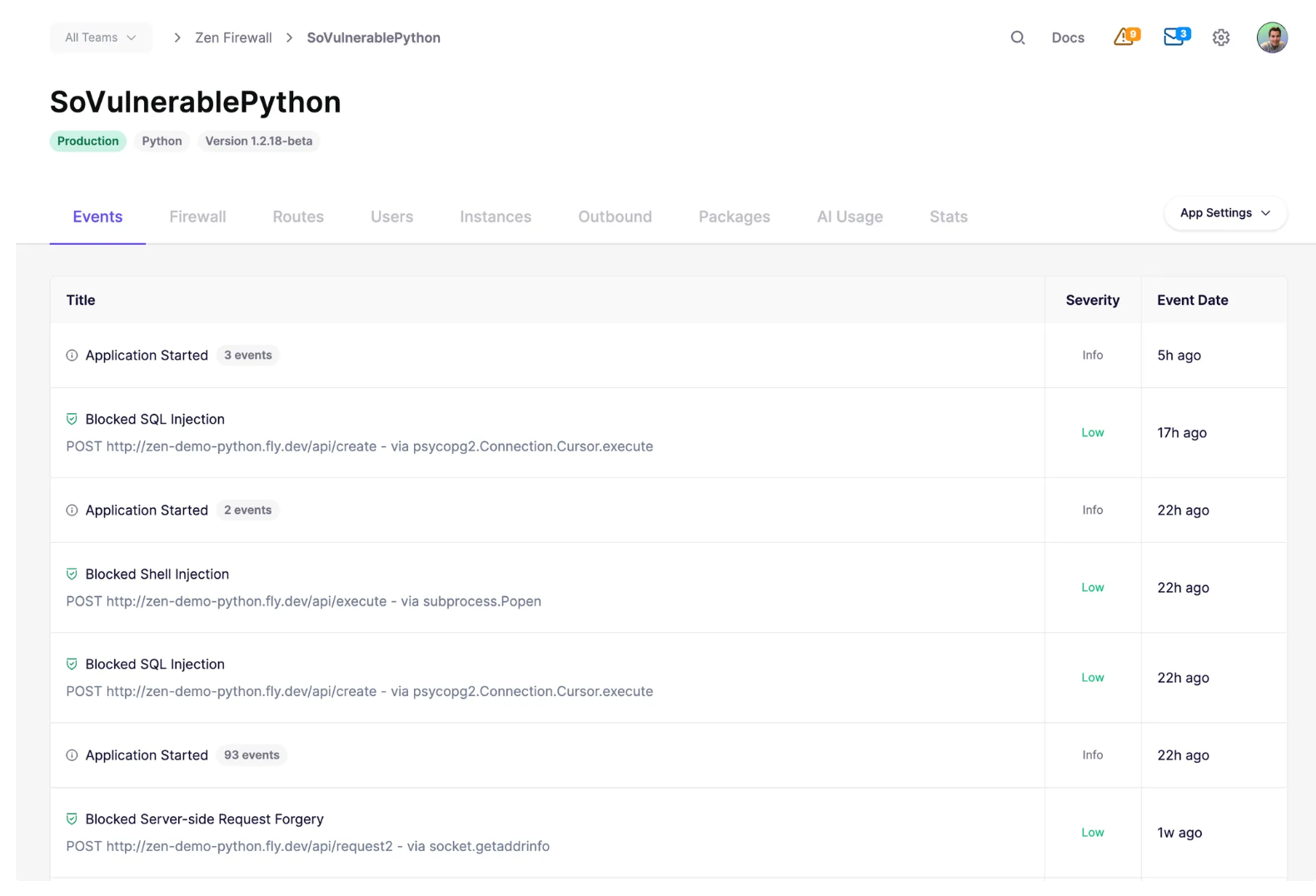Switch to the Firewall tab
This screenshot has height=896, width=1316.
click(x=197, y=217)
